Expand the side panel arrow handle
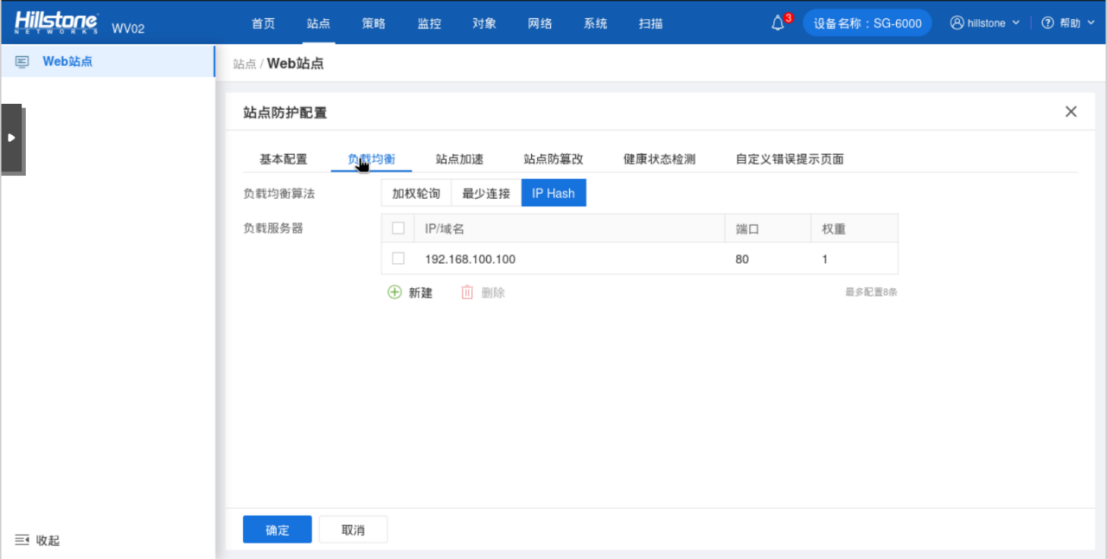Screen dimensions: 1107x559 (11, 138)
